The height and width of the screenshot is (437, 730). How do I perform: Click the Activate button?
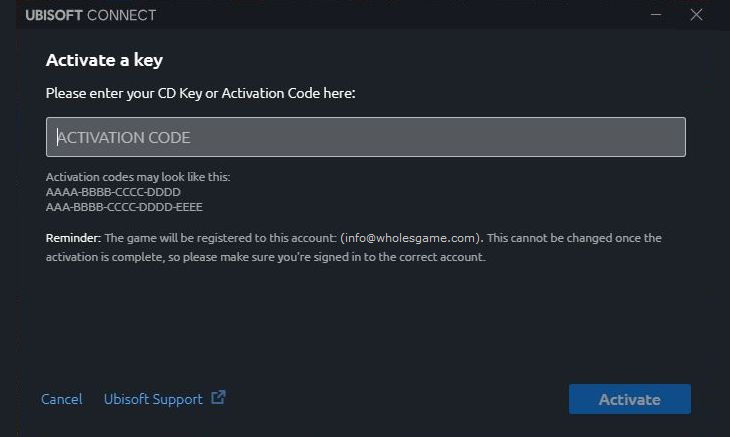click(629, 399)
